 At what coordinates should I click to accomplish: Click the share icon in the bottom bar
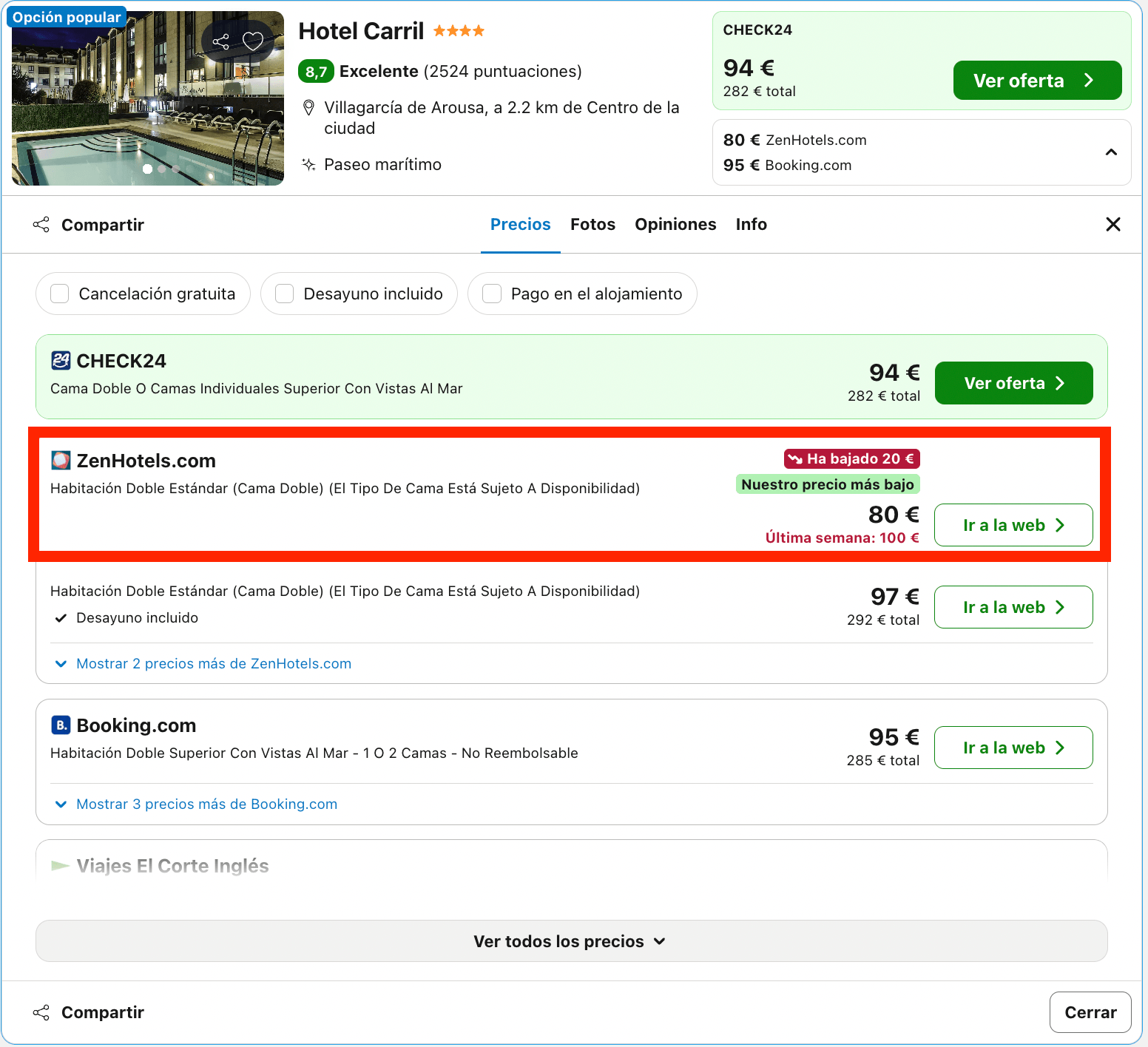point(41,1012)
